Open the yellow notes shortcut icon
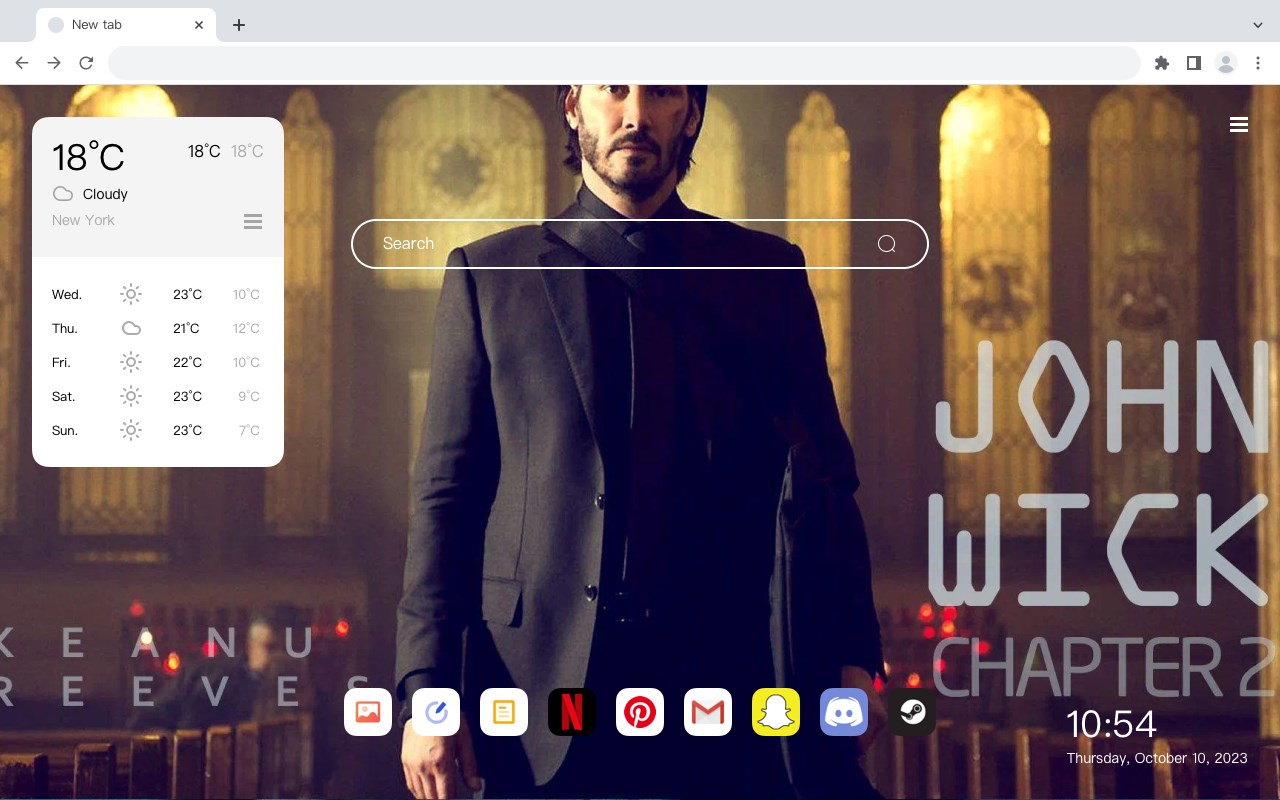The width and height of the screenshot is (1280, 800). click(x=504, y=712)
